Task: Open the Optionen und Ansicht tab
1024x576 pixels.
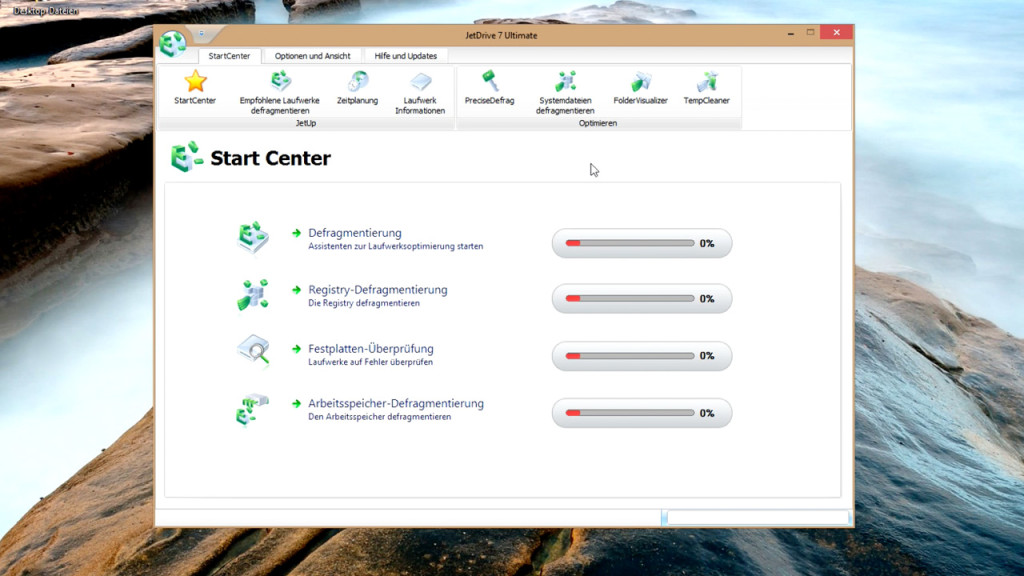Action: coord(312,56)
